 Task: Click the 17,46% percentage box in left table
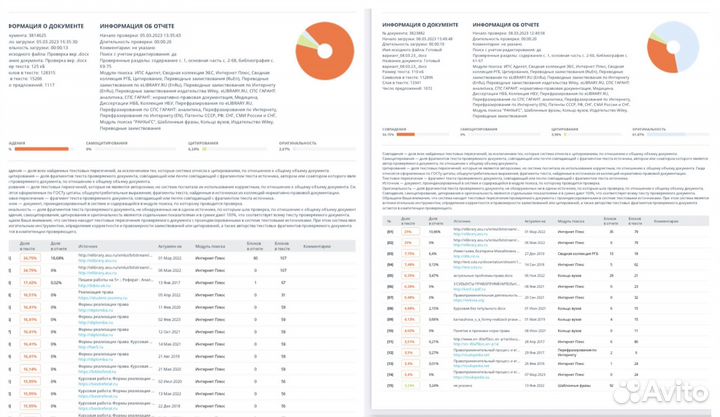click(x=30, y=283)
